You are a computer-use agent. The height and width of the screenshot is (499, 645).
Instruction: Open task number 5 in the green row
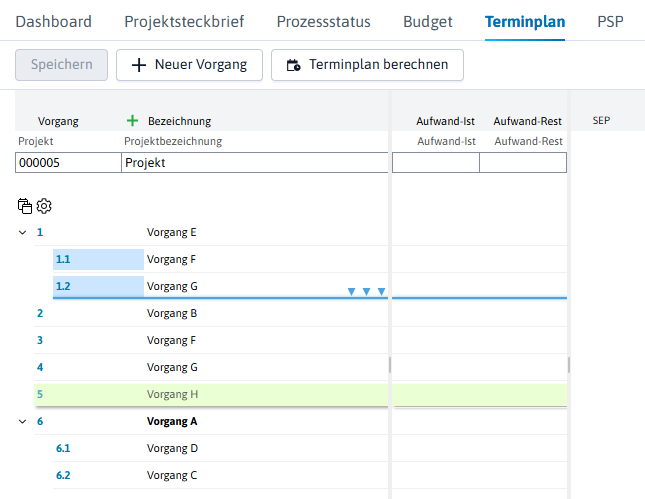click(x=40, y=394)
